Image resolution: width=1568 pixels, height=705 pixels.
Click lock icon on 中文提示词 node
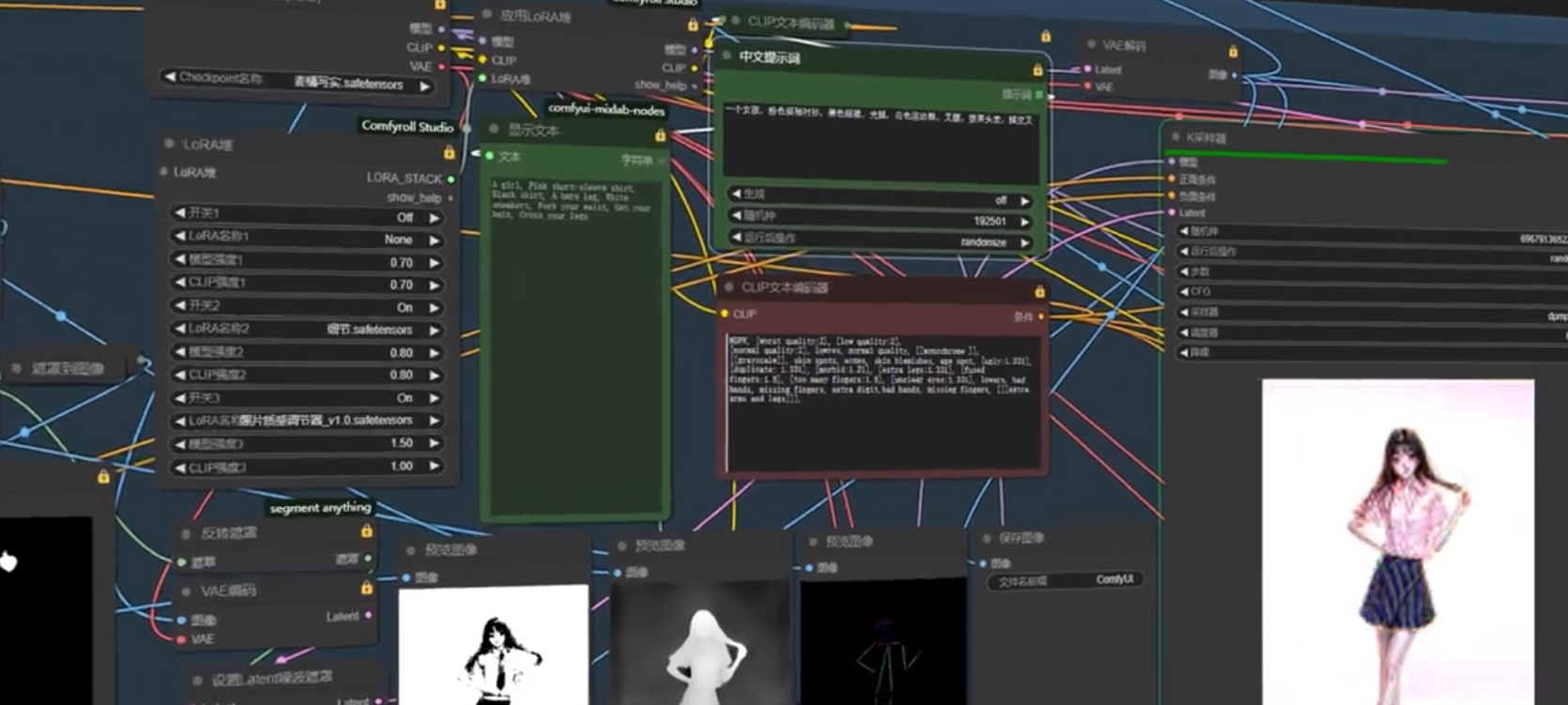pos(1038,70)
